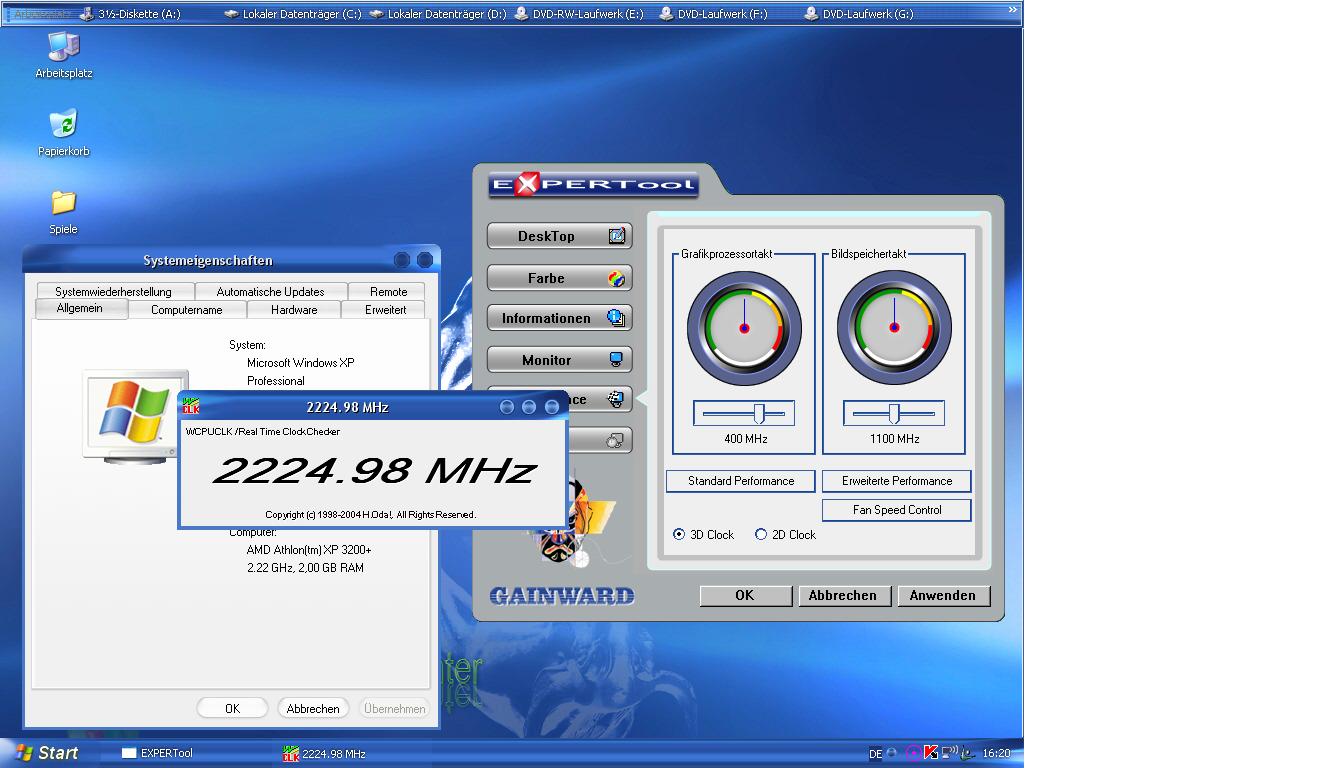Open the Spiele folder on desktop
The height and width of the screenshot is (768, 1338).
[x=63, y=212]
